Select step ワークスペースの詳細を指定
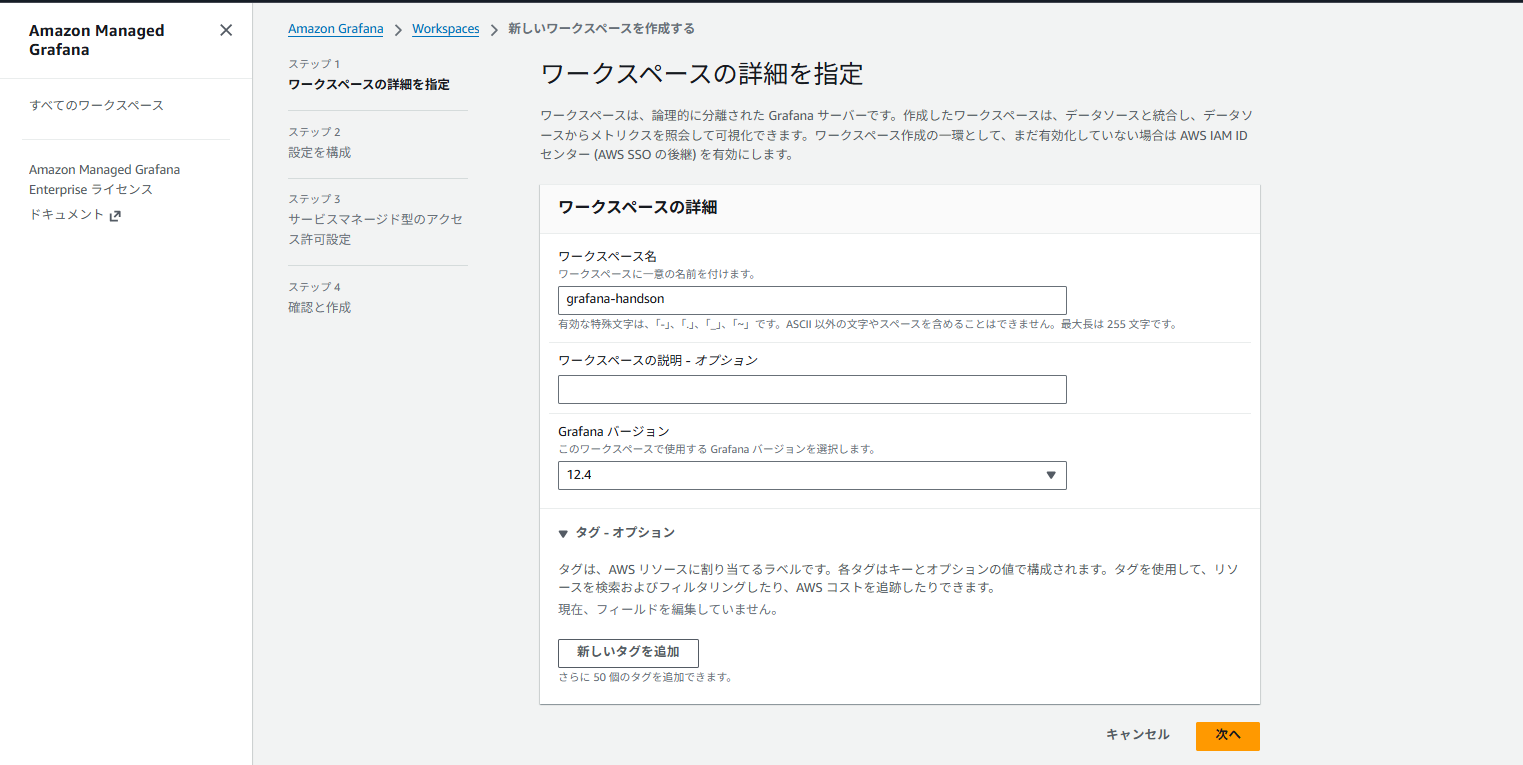Image resolution: width=1523 pixels, height=765 pixels. (369, 84)
